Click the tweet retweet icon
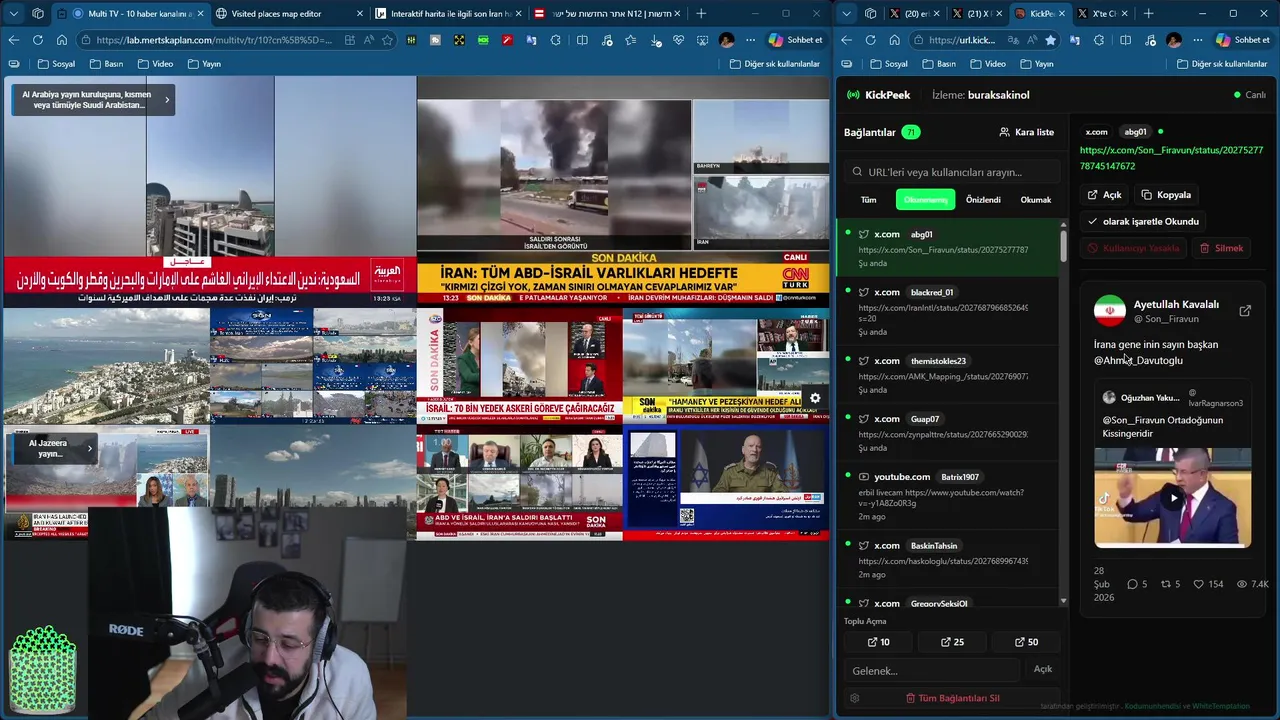Screen dimensions: 1280x720 point(1165,584)
